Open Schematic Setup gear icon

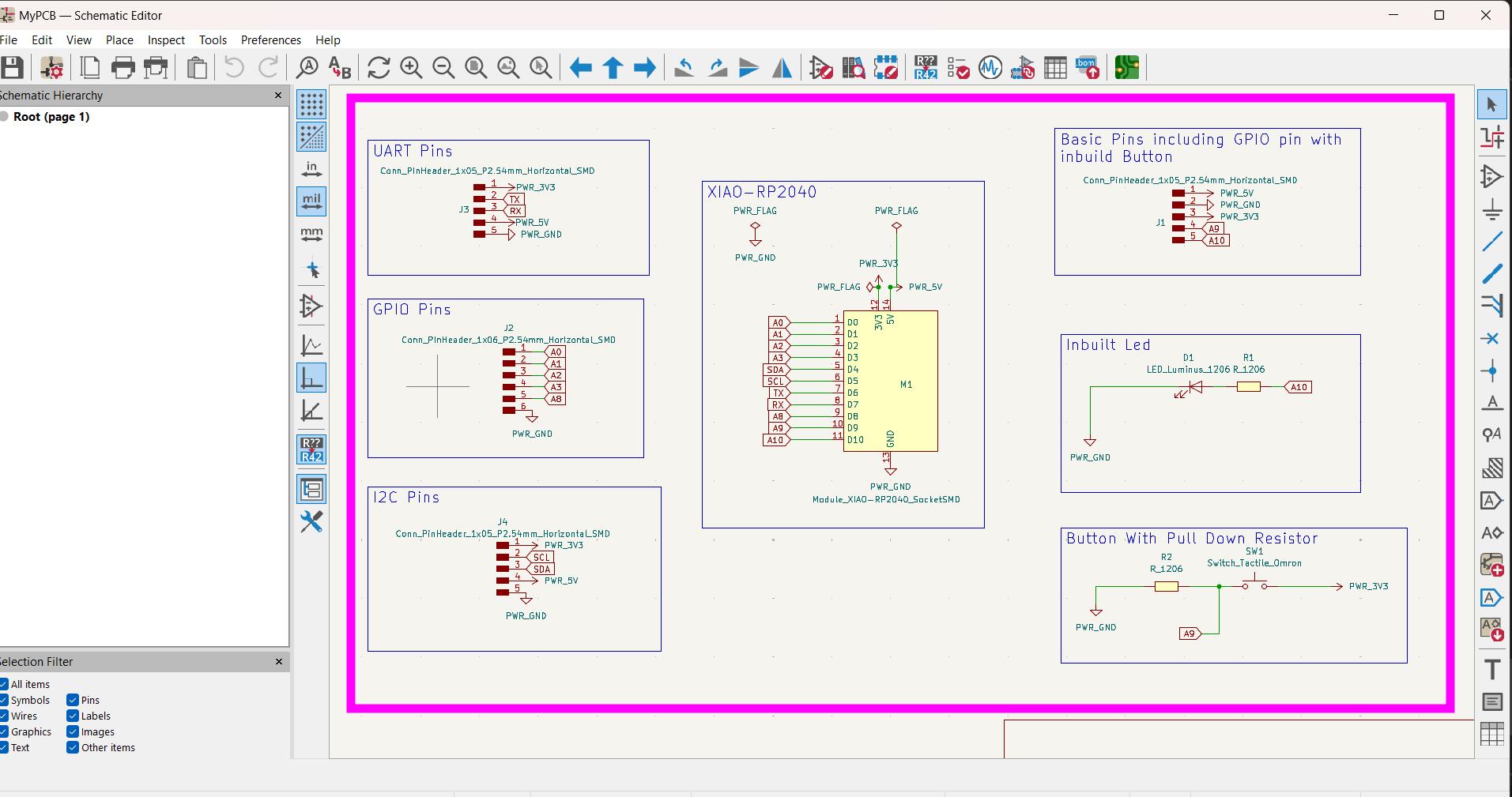click(52, 68)
